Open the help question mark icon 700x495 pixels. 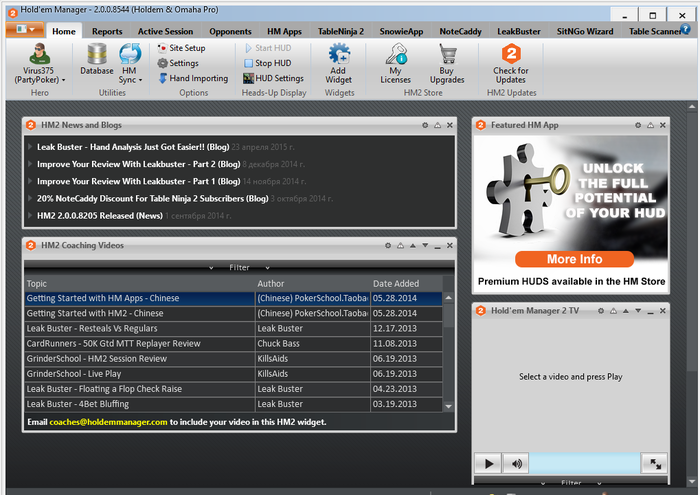pos(685,29)
